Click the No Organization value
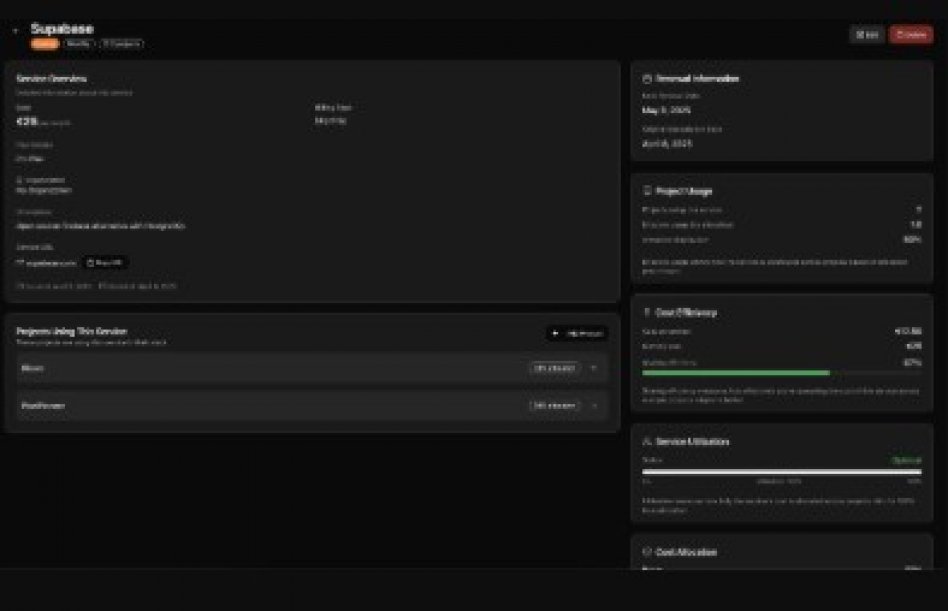Image resolution: width=948 pixels, height=611 pixels. [44, 190]
